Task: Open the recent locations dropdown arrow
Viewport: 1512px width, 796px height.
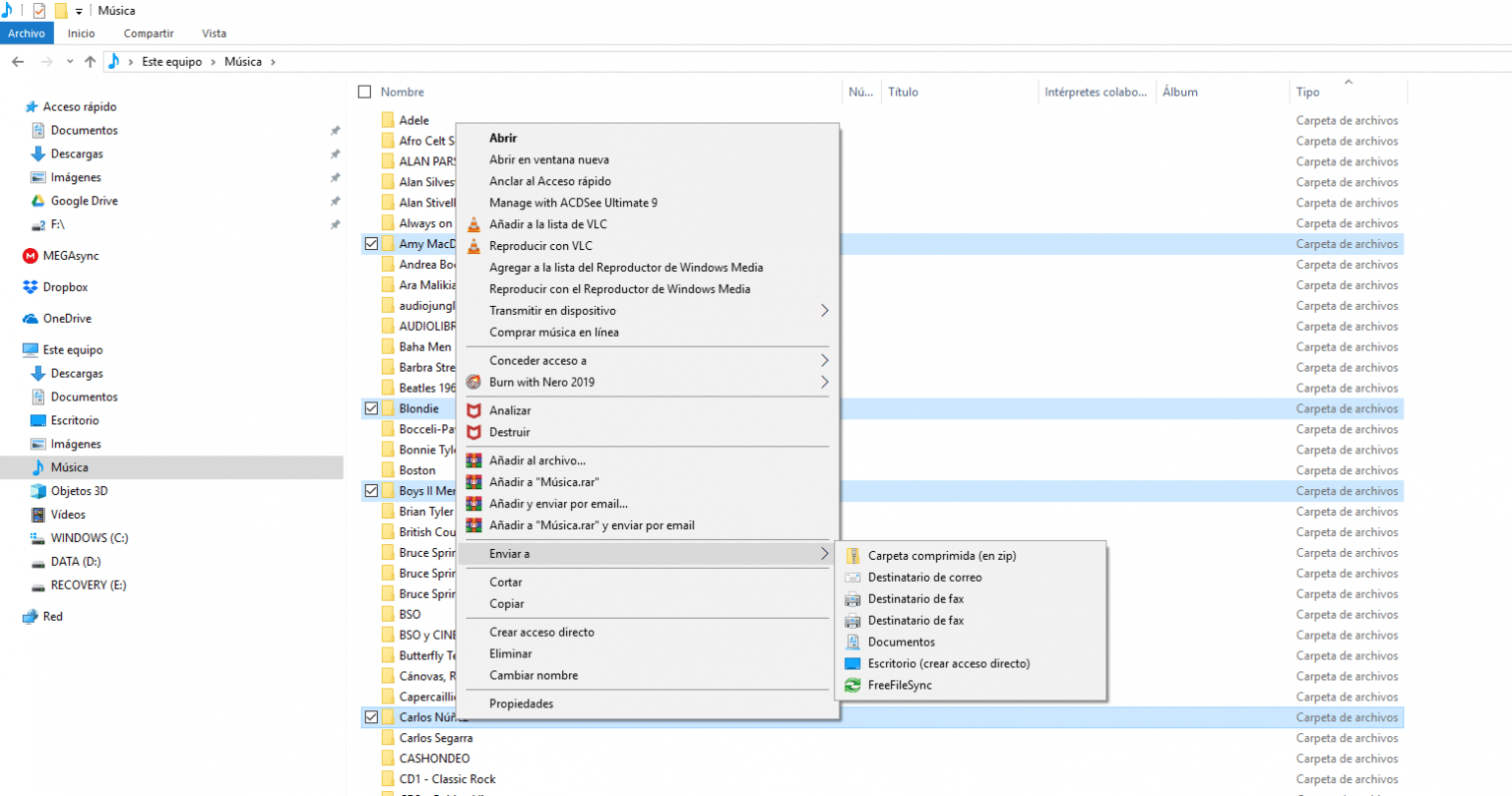Action: click(x=70, y=62)
